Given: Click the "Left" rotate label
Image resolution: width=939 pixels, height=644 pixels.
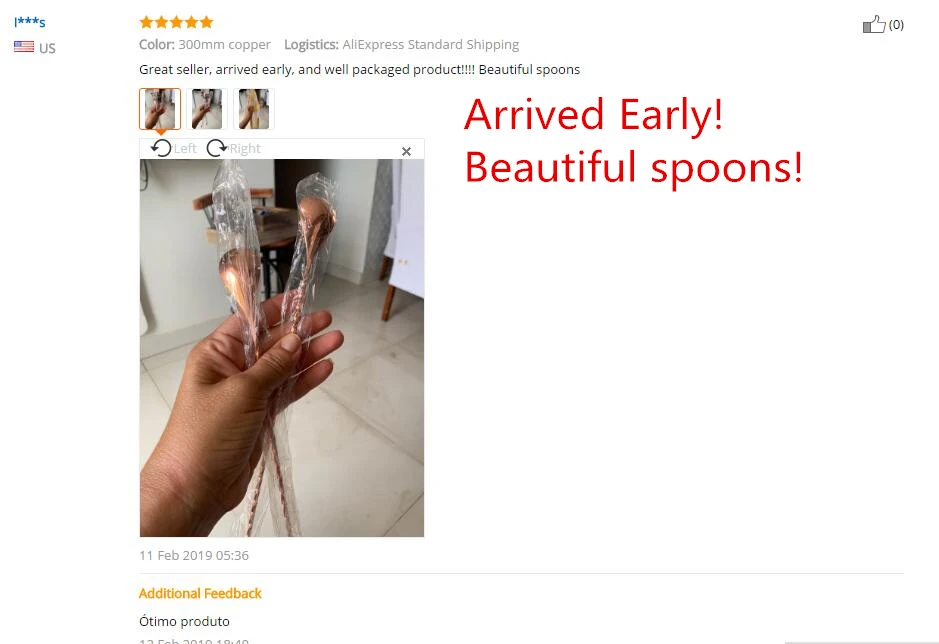Looking at the screenshot, I should tap(184, 149).
